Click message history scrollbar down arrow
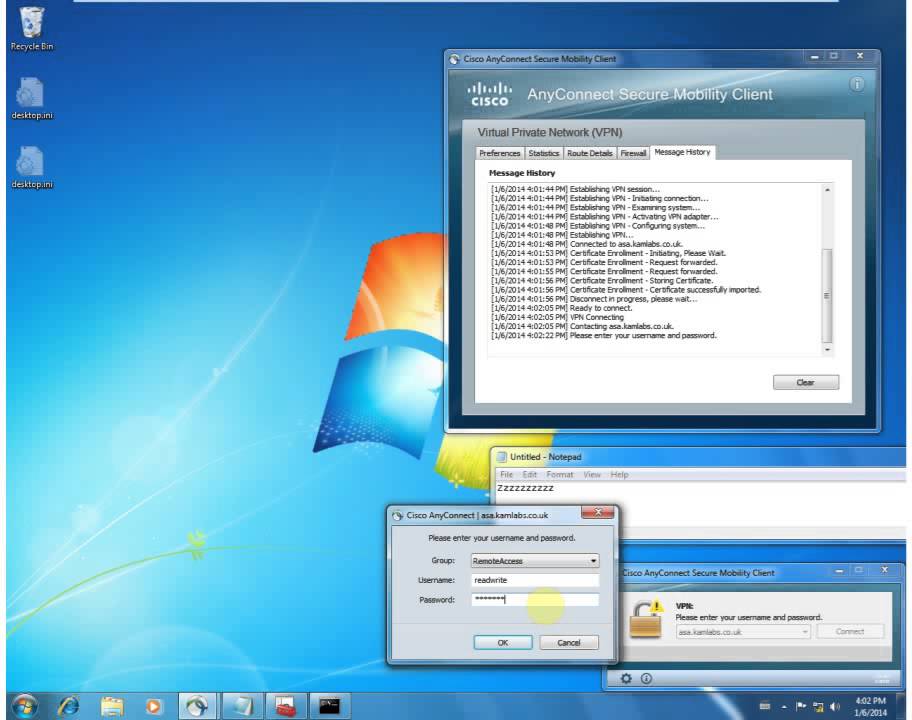 (827, 350)
